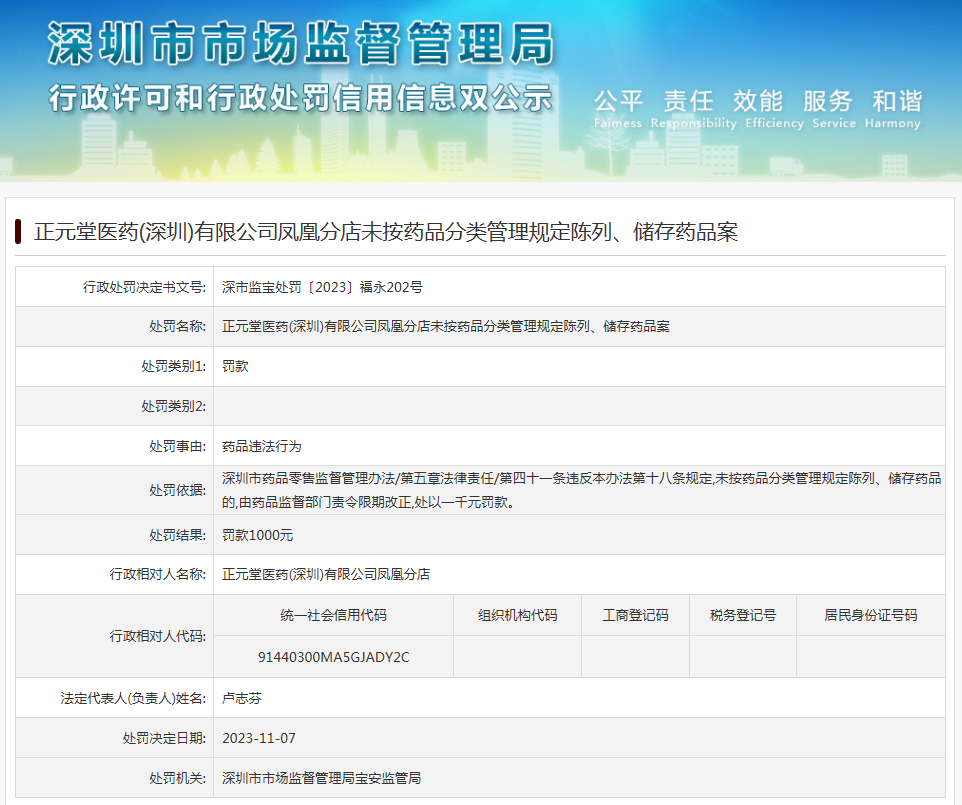Click the 深圳市市场监督管理局宝安监管局 authority value
Viewport: 962px width, 805px height.
(321, 778)
